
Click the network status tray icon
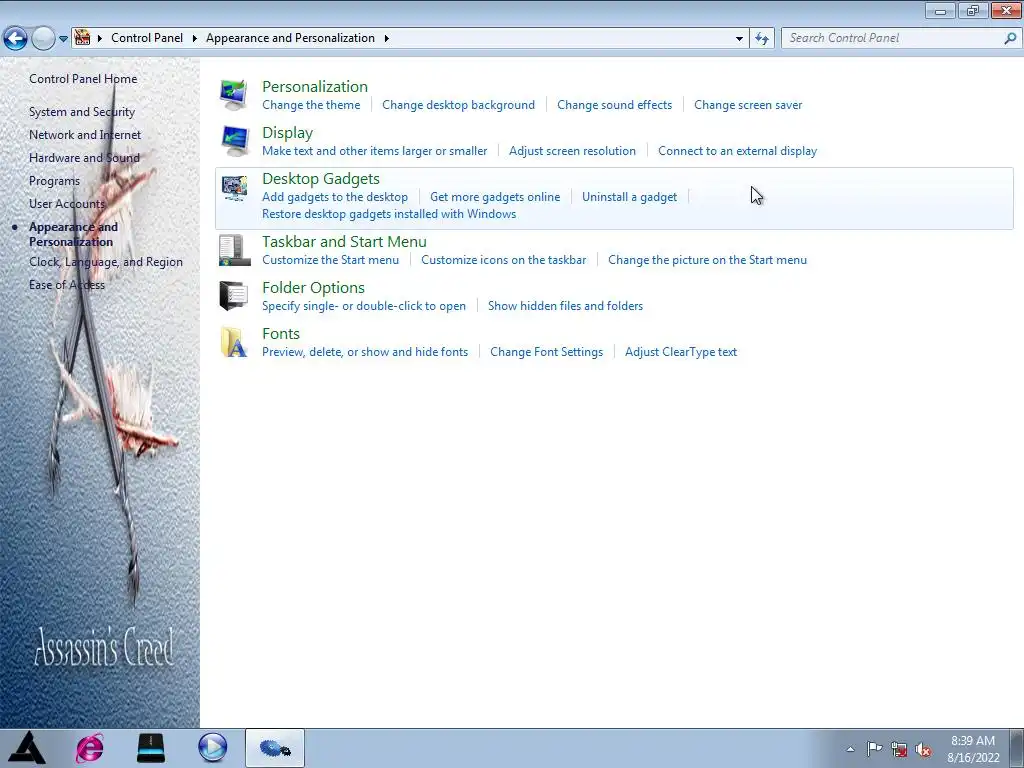[899, 749]
